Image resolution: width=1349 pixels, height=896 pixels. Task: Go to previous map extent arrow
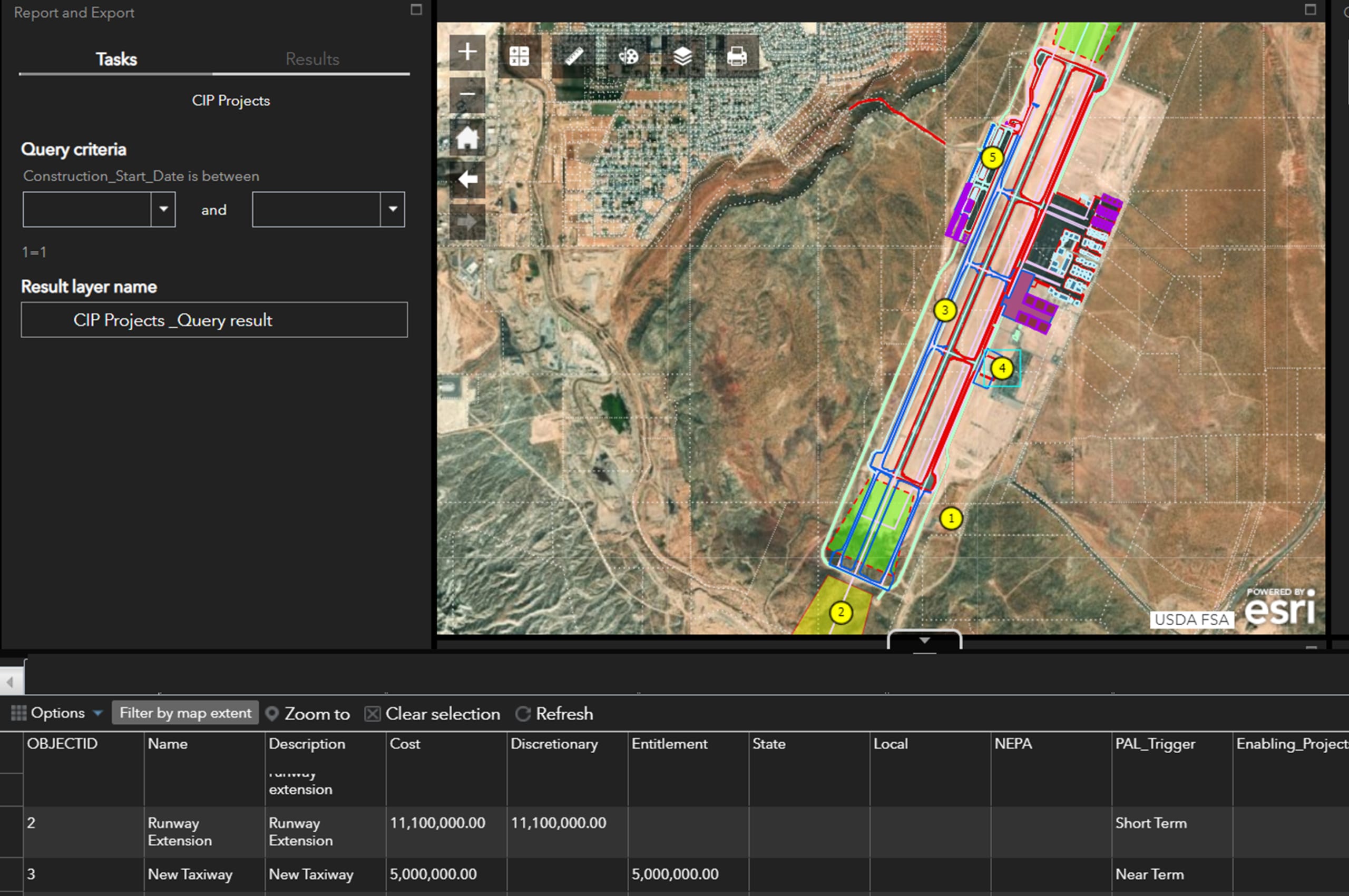pos(467,180)
